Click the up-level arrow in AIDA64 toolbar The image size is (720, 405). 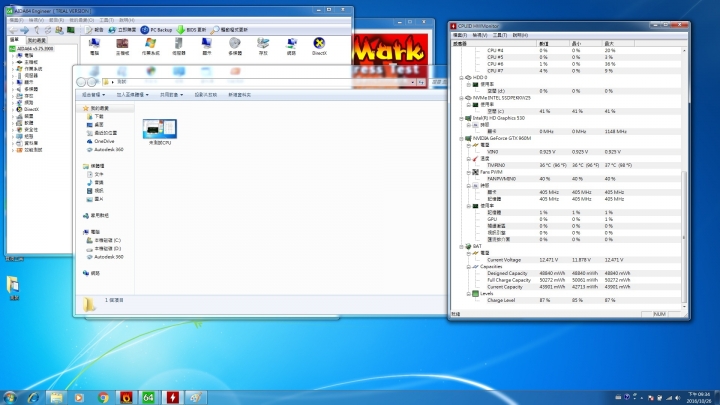point(37,30)
